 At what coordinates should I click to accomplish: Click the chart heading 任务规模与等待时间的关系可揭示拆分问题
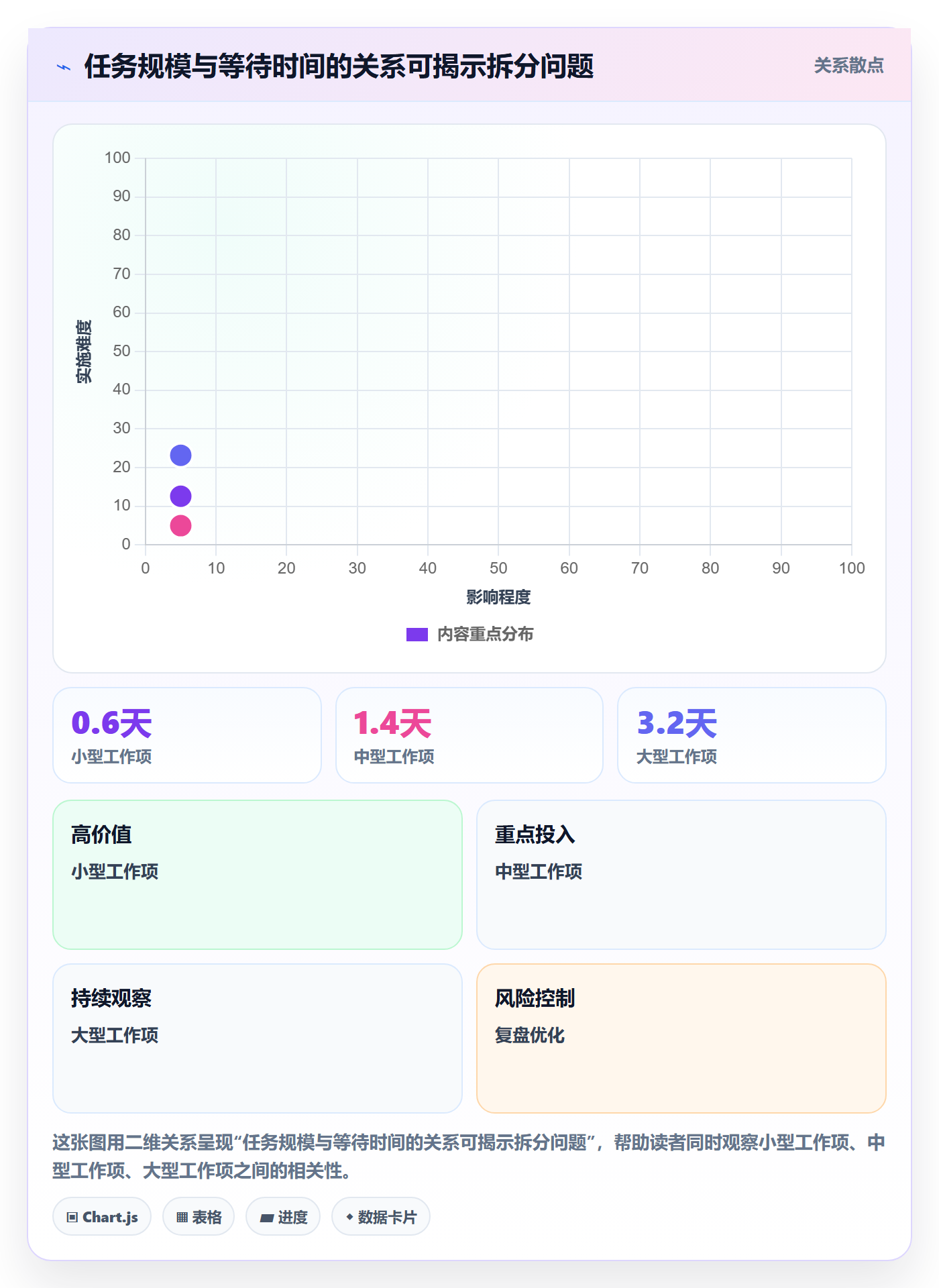click(339, 66)
